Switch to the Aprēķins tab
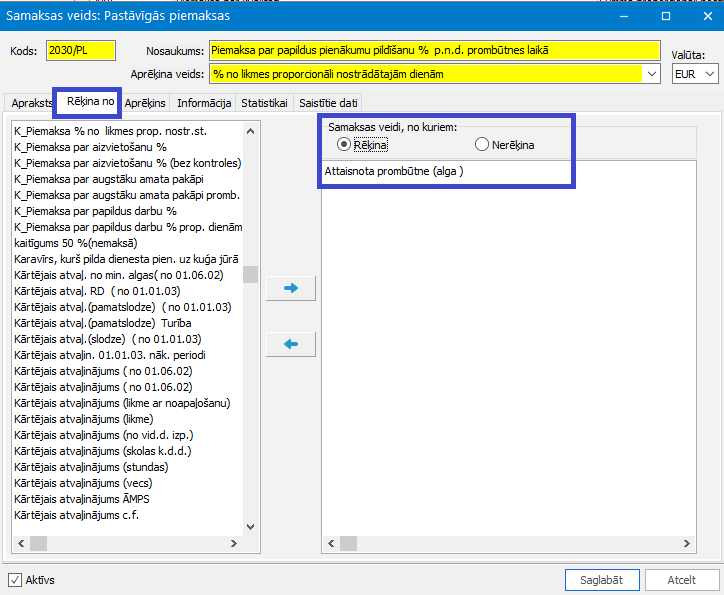This screenshot has height=595, width=724. 145,103
